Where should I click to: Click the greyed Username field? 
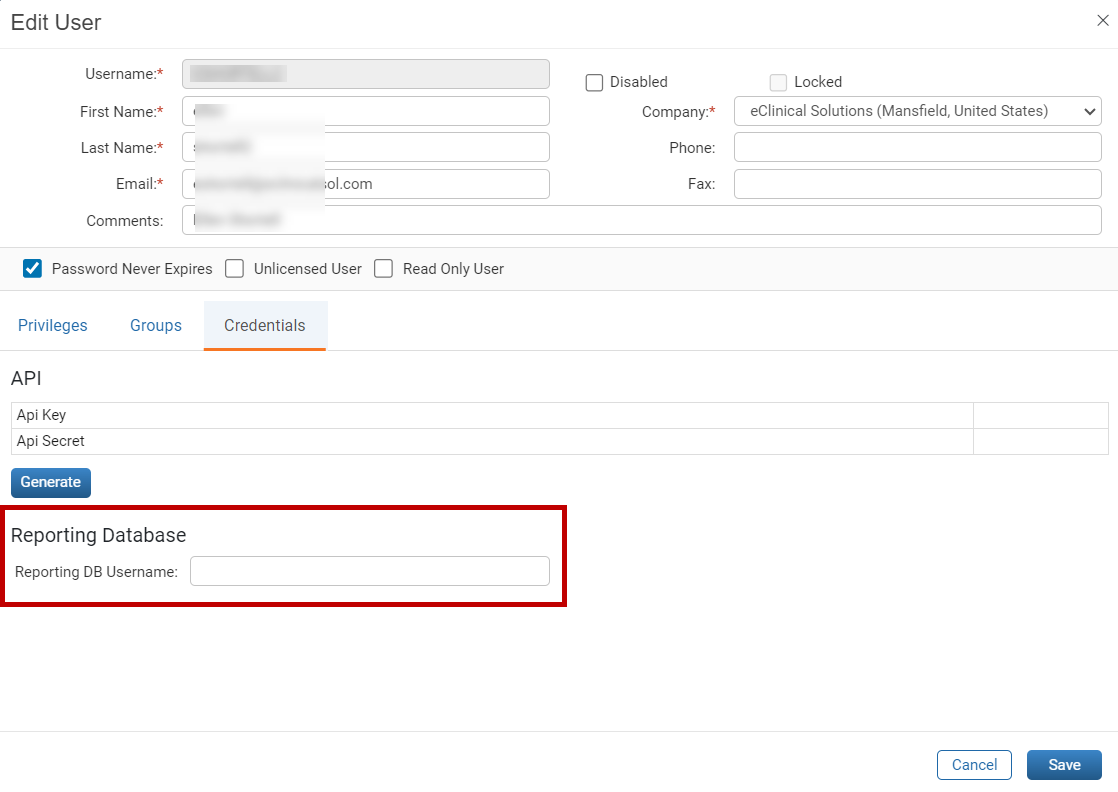click(366, 74)
